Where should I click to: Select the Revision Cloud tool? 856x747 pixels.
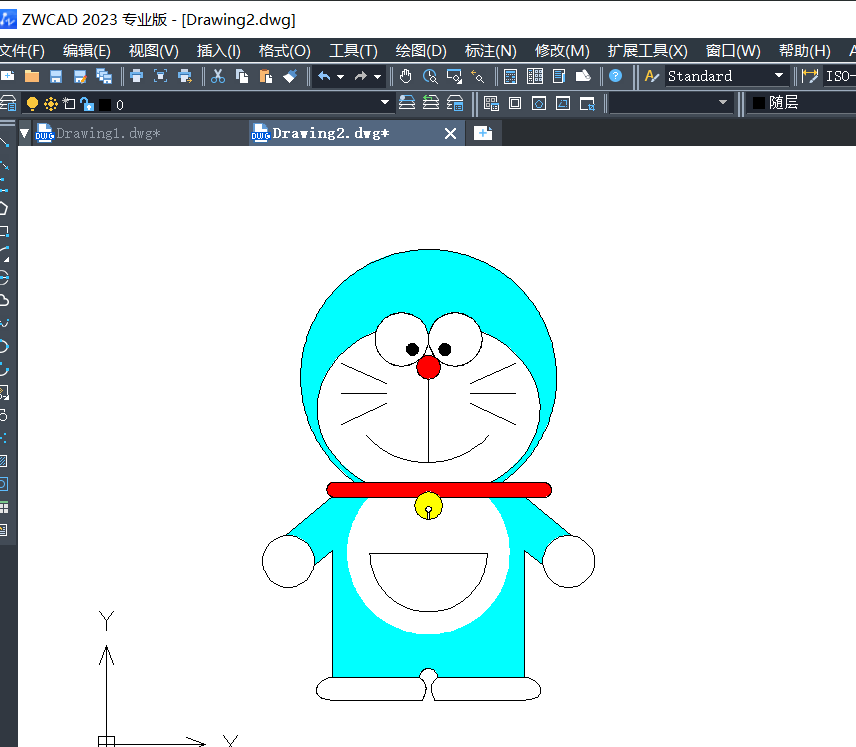tap(4, 300)
